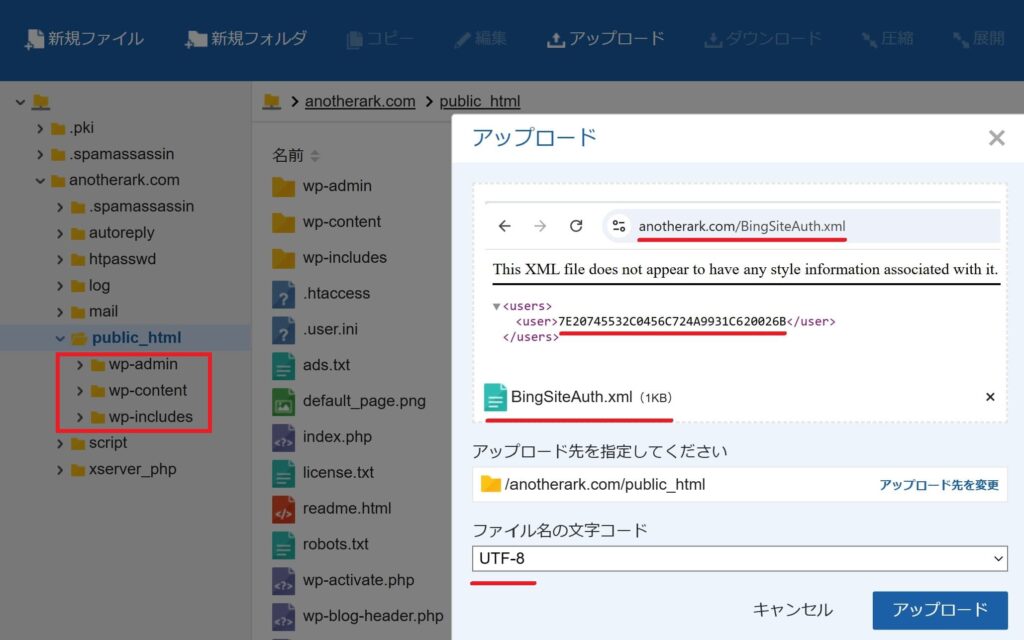1024x640 pixels.
Task: Click the wp-content folder icon in file list
Action: point(283,223)
